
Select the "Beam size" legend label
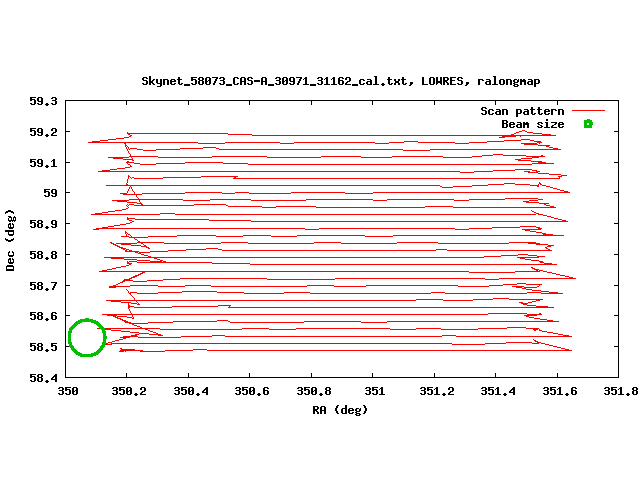point(532,124)
